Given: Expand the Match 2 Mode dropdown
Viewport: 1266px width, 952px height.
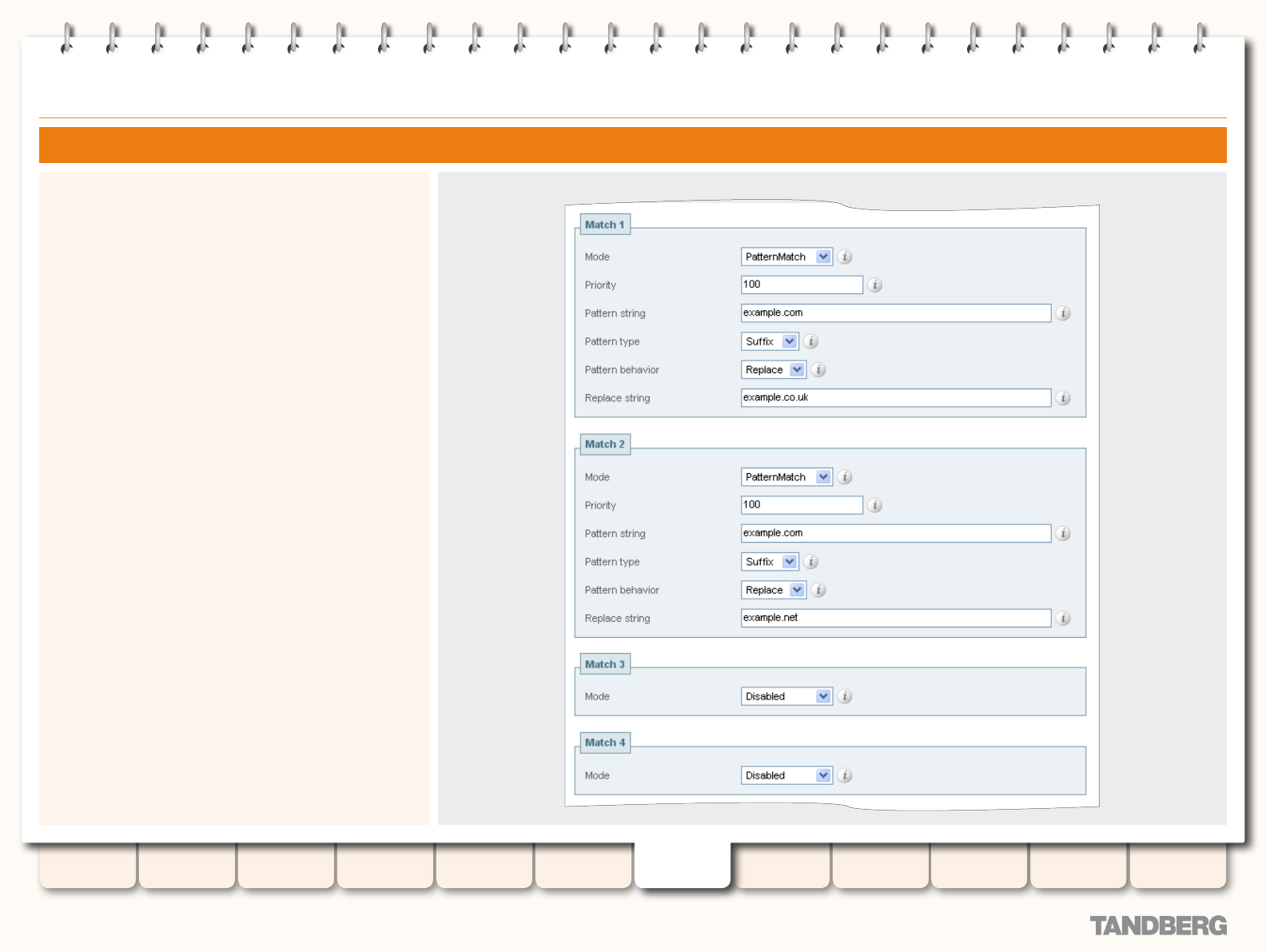Looking at the screenshot, I should (787, 477).
